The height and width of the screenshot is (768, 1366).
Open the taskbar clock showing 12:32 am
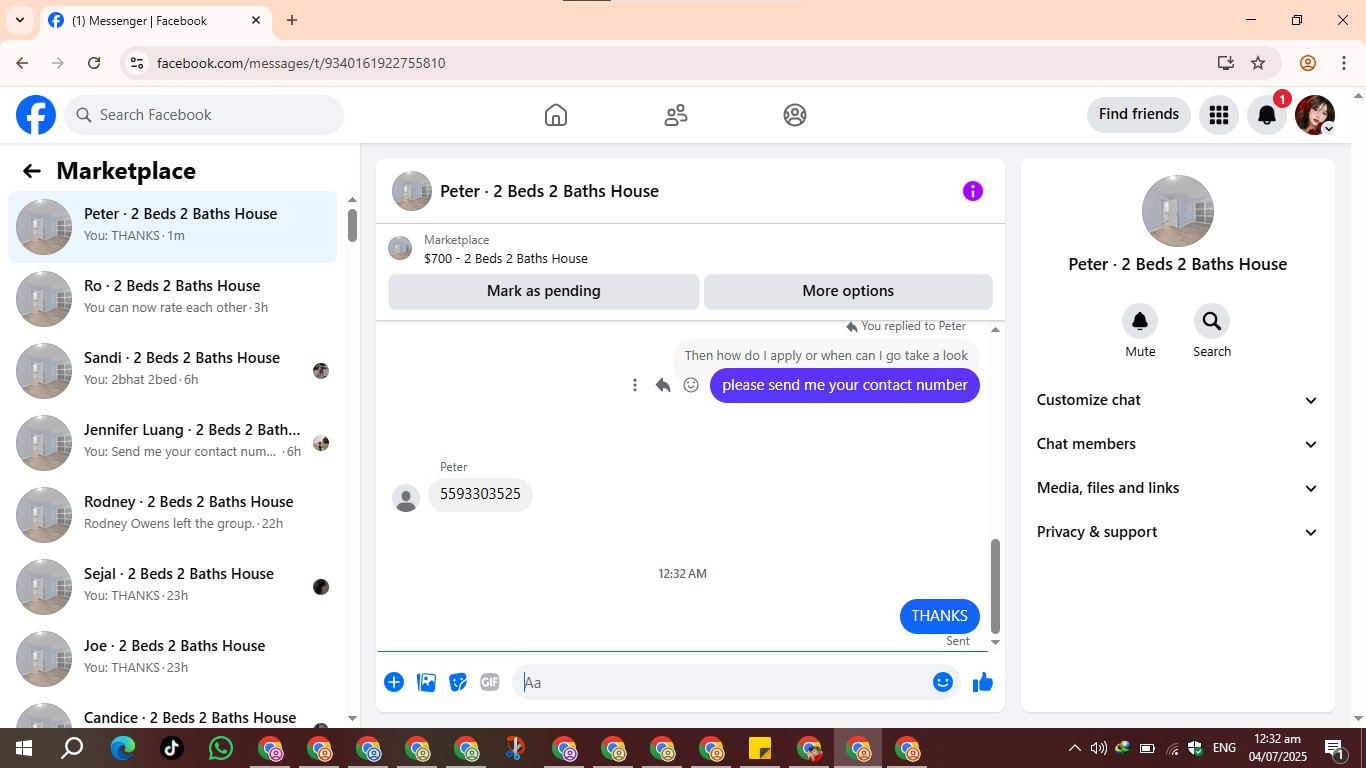click(1277, 747)
